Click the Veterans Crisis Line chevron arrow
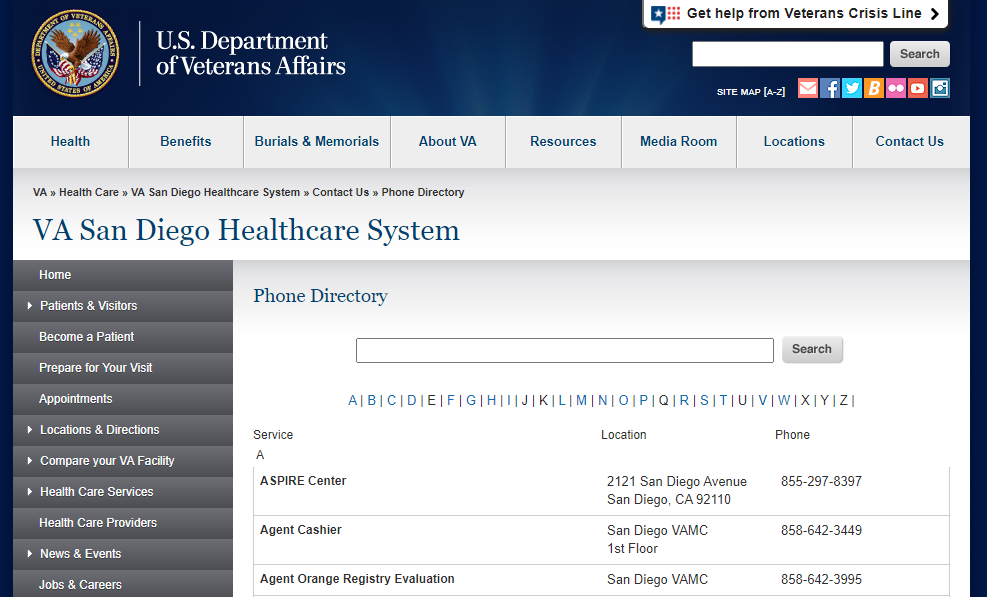The width and height of the screenshot is (987, 597). click(x=935, y=14)
